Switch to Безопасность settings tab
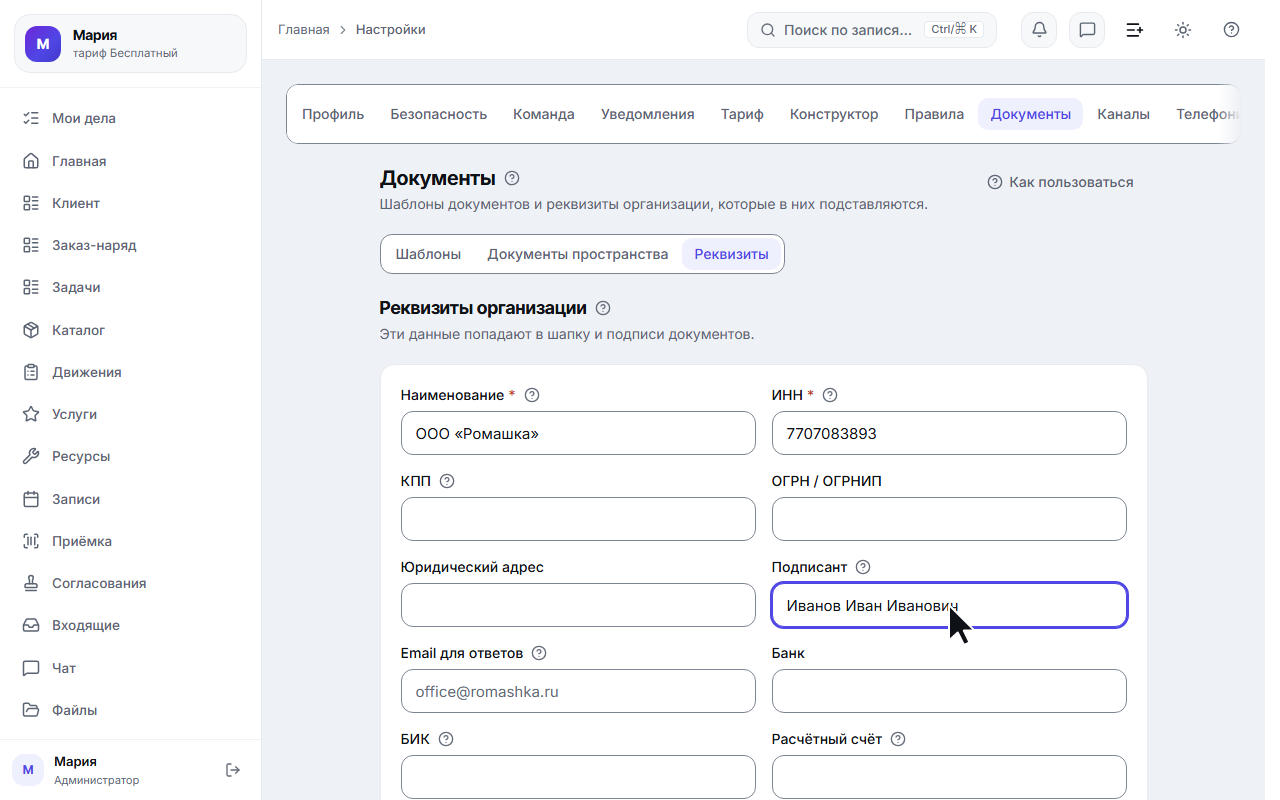The image size is (1280, 800). click(x=438, y=114)
